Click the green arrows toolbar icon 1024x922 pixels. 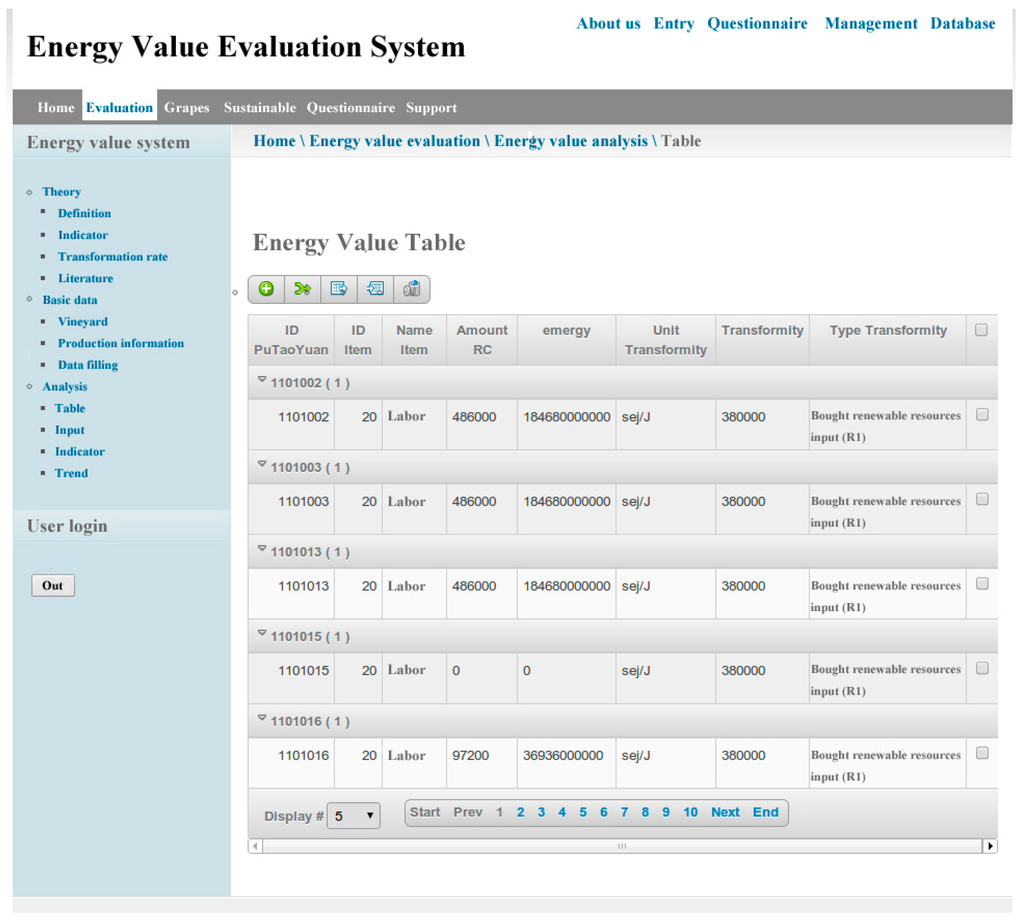pyautogui.click(x=302, y=289)
